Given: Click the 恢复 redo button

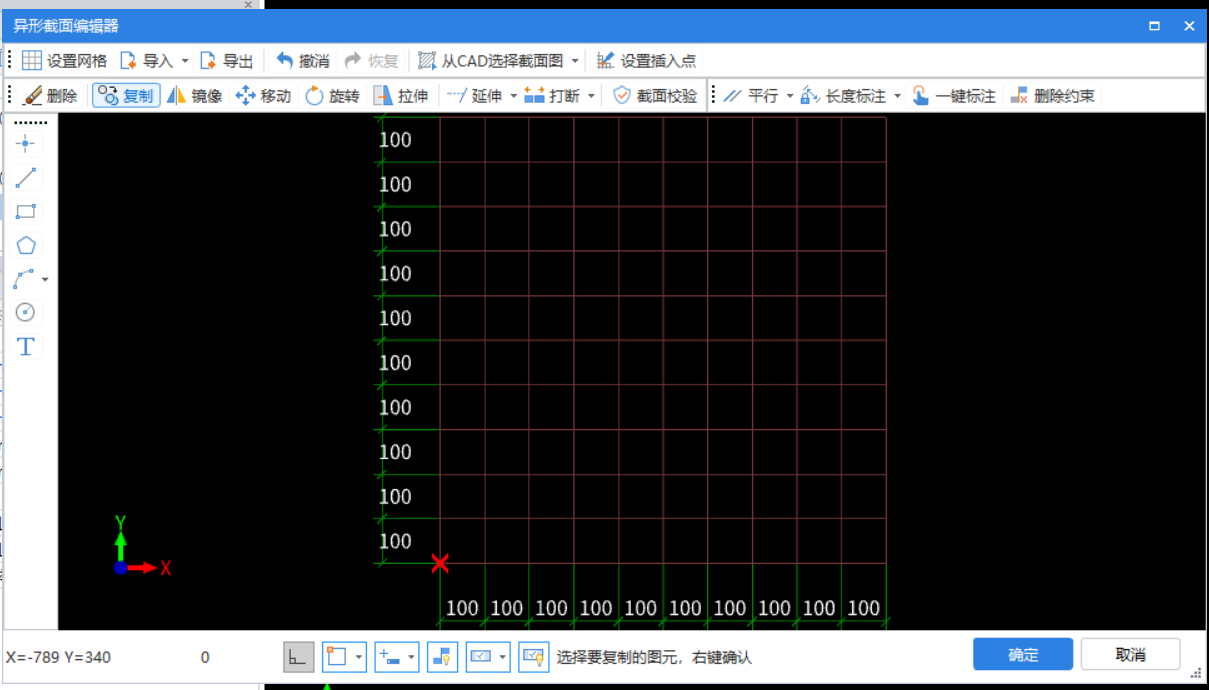Looking at the screenshot, I should click(371, 61).
